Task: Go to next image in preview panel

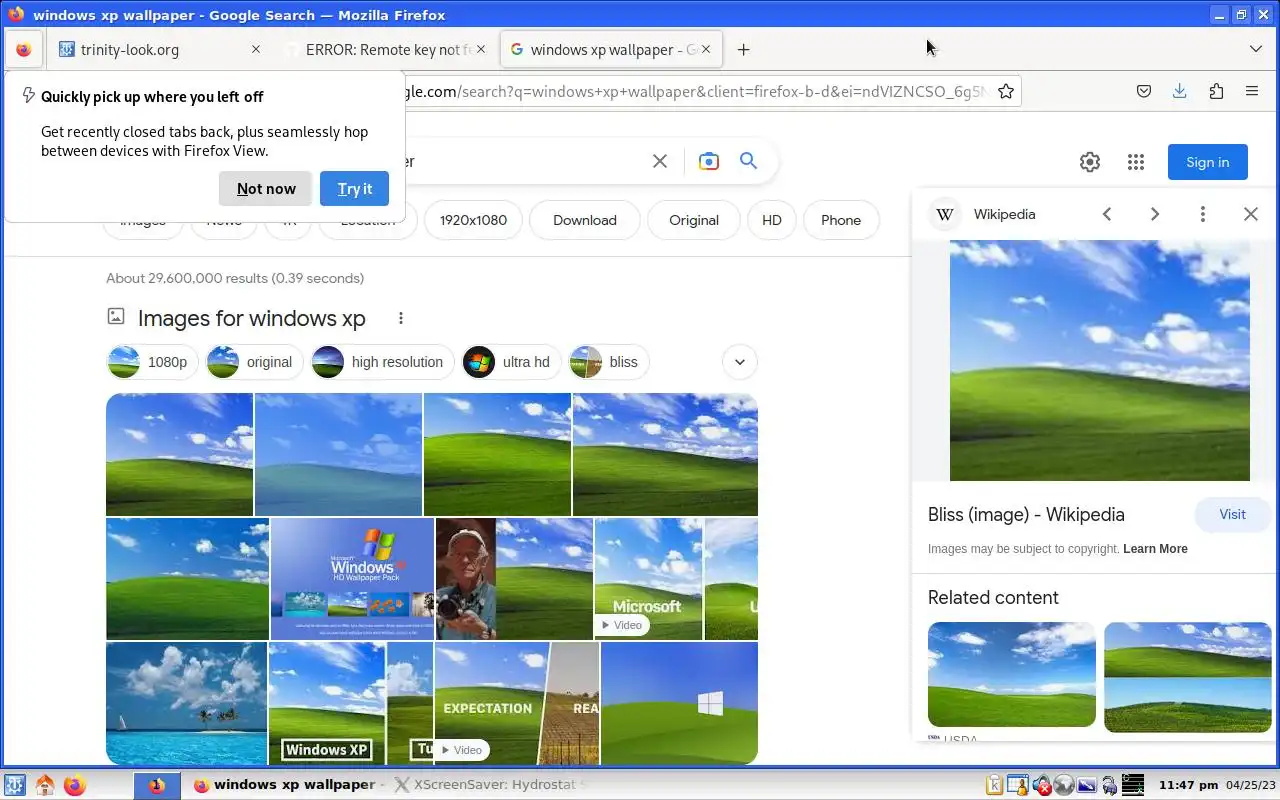Action: point(1155,214)
